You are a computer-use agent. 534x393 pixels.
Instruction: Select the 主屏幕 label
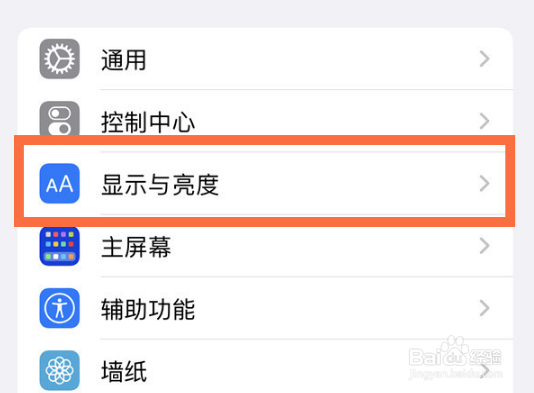click(x=136, y=247)
